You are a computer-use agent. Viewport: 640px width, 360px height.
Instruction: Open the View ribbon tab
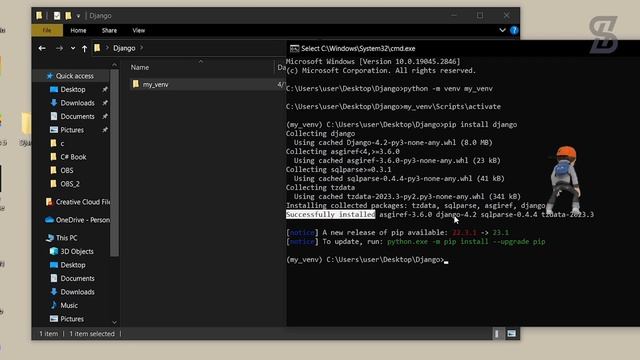(x=138, y=30)
